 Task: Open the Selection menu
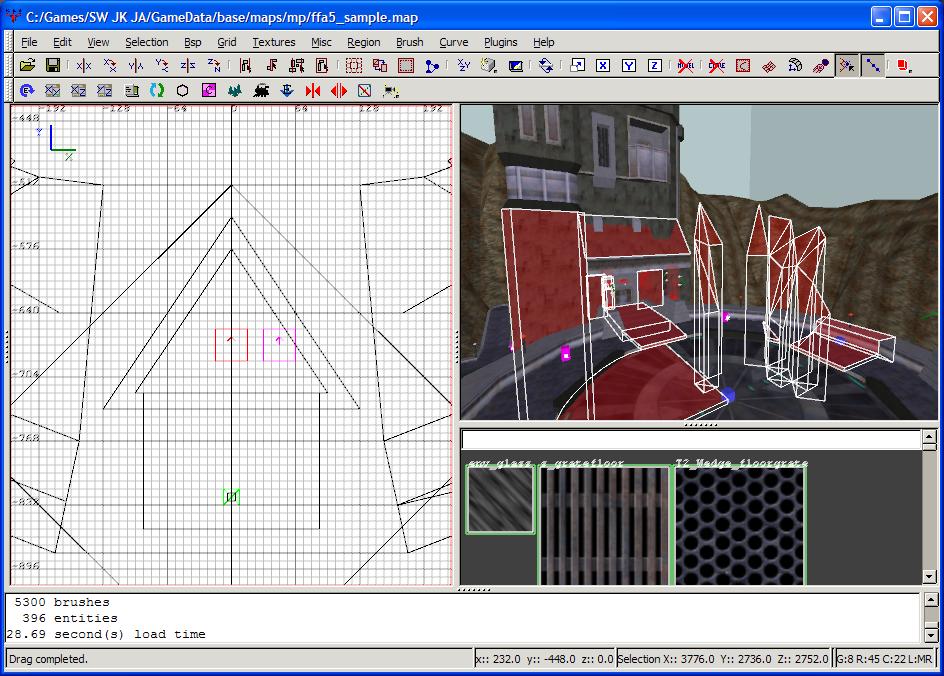click(147, 42)
